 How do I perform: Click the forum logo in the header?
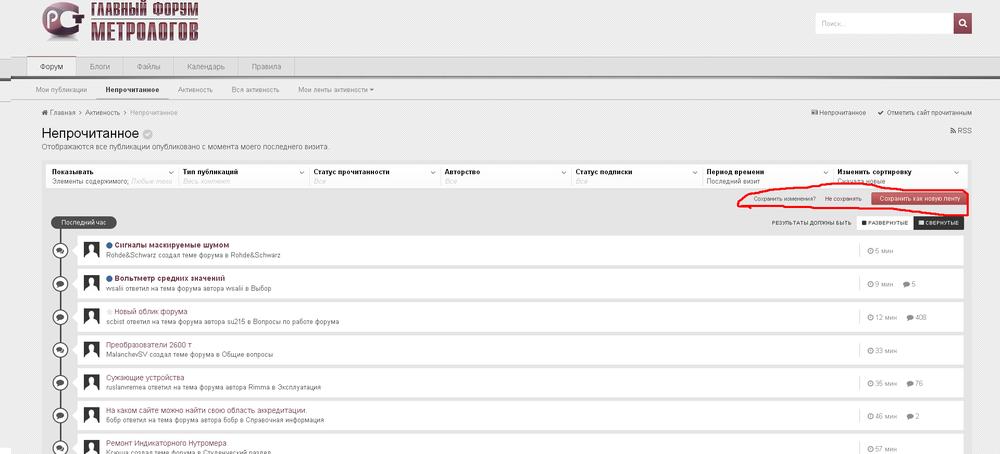(x=121, y=22)
